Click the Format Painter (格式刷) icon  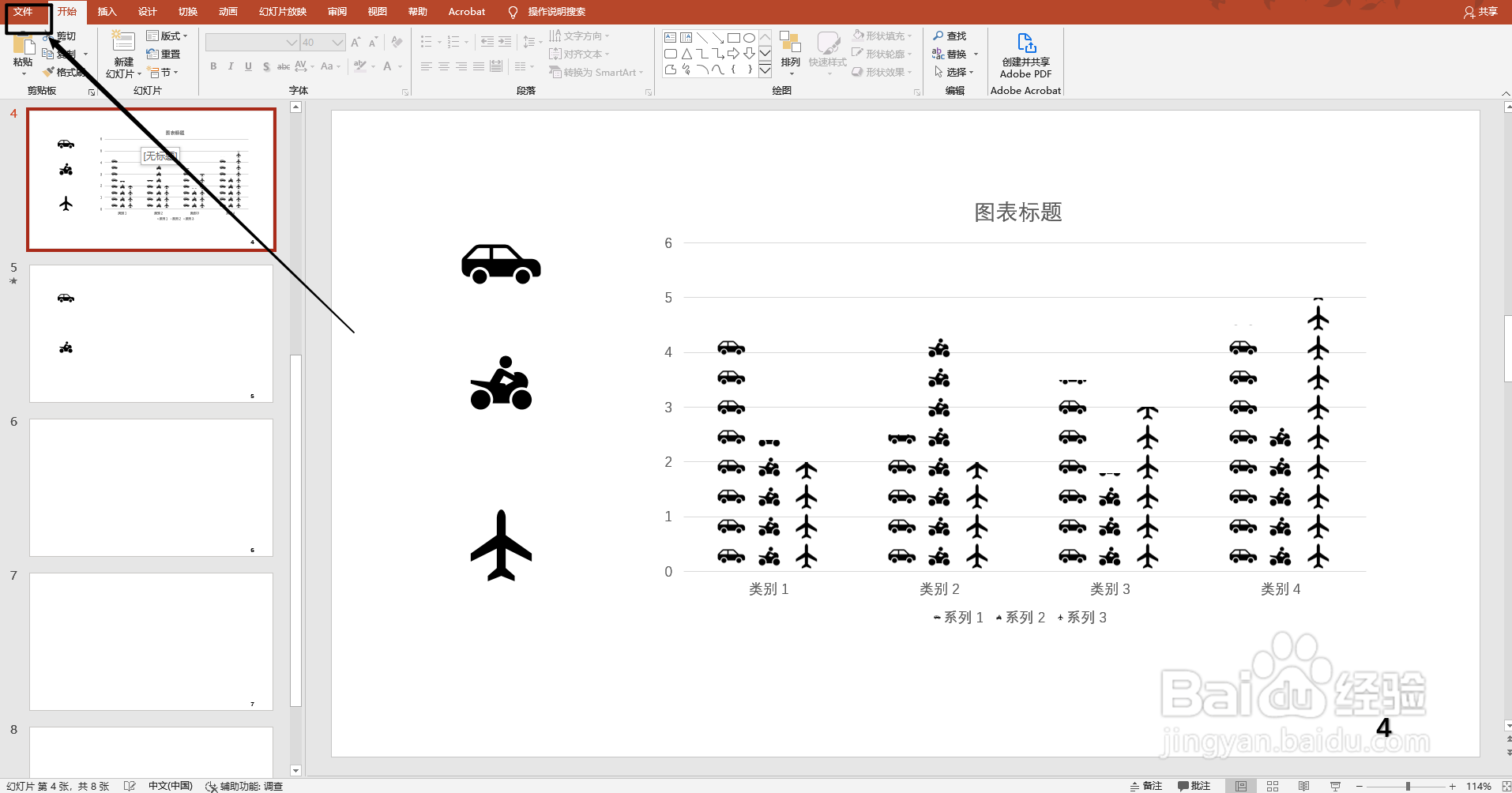[47, 71]
